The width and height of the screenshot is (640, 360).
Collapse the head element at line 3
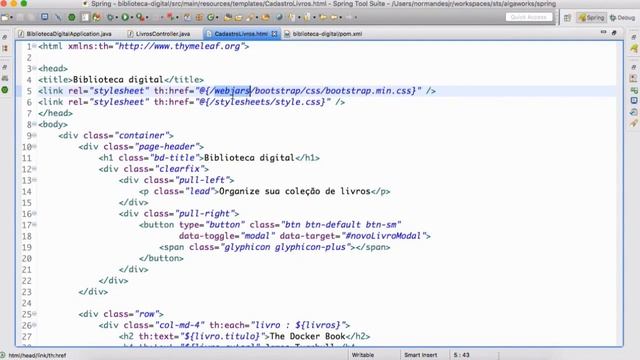pos(34,68)
